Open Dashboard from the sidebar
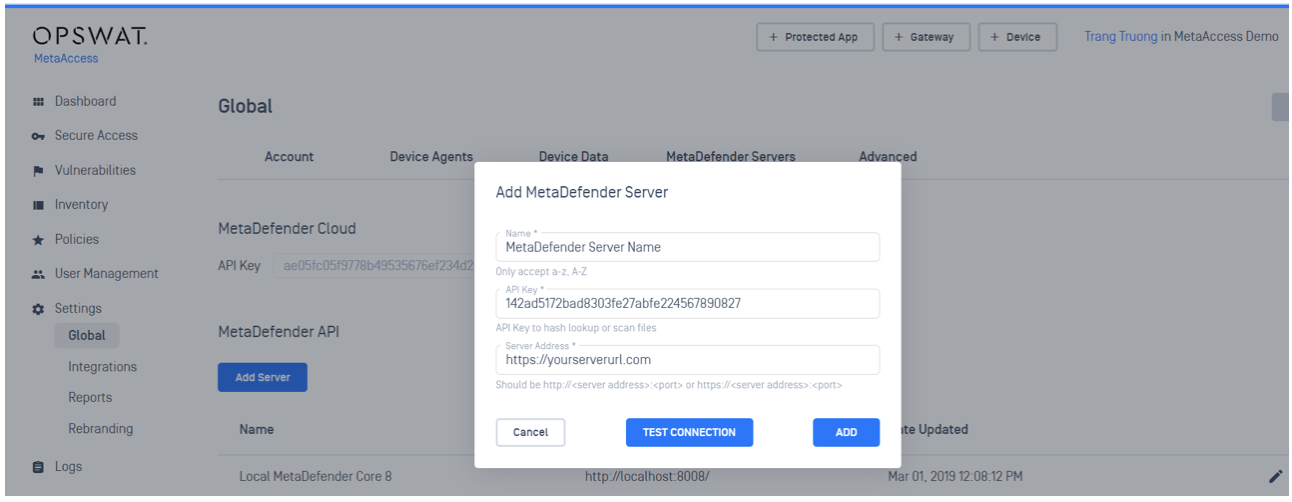The height and width of the screenshot is (502, 1292). coord(85,101)
